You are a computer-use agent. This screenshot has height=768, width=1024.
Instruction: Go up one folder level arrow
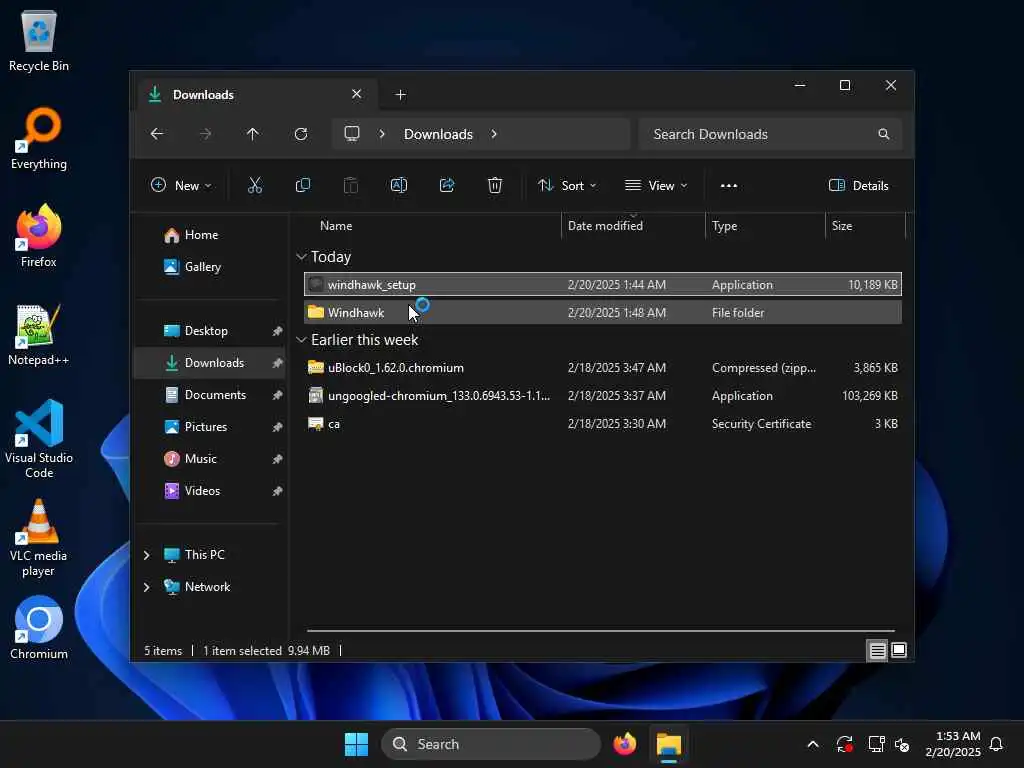(x=253, y=134)
